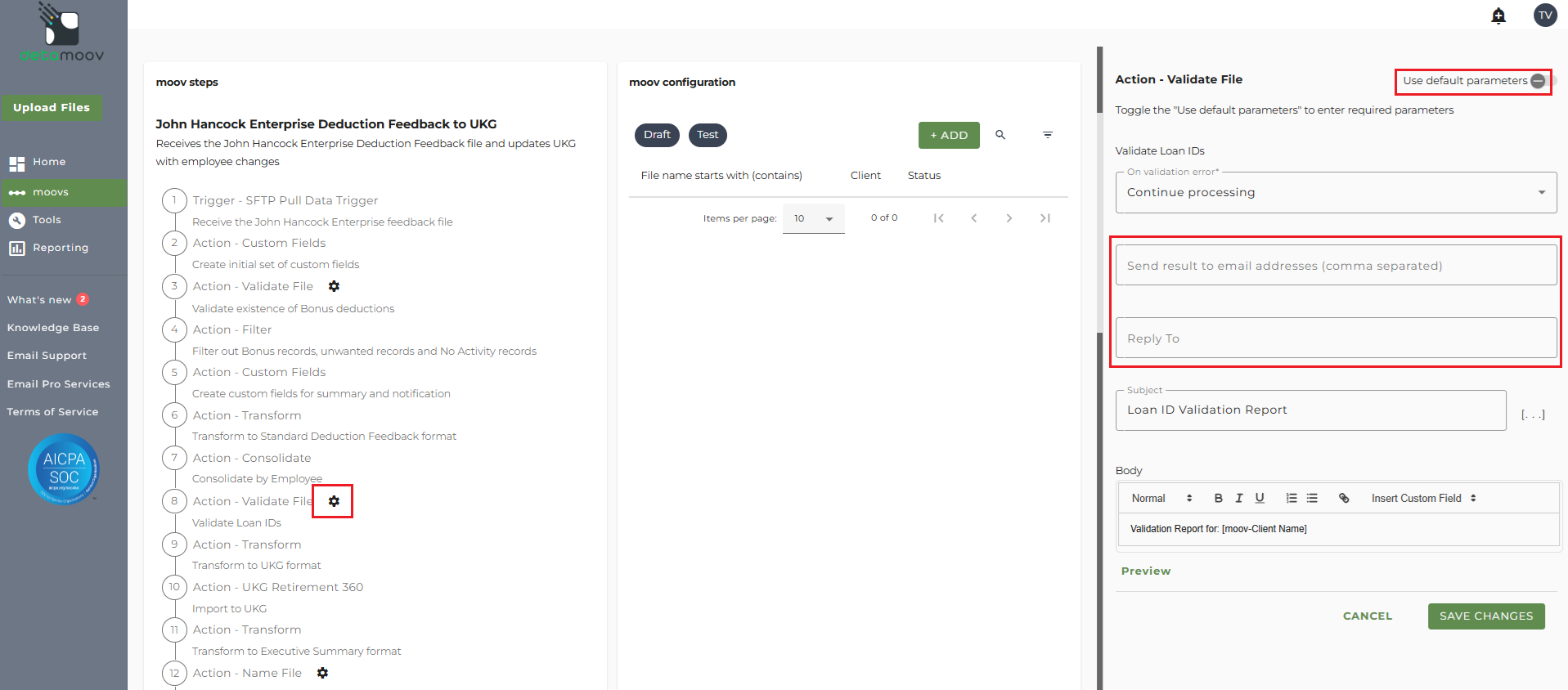Open Email Support link
The height and width of the screenshot is (690, 1568).
click(x=47, y=356)
